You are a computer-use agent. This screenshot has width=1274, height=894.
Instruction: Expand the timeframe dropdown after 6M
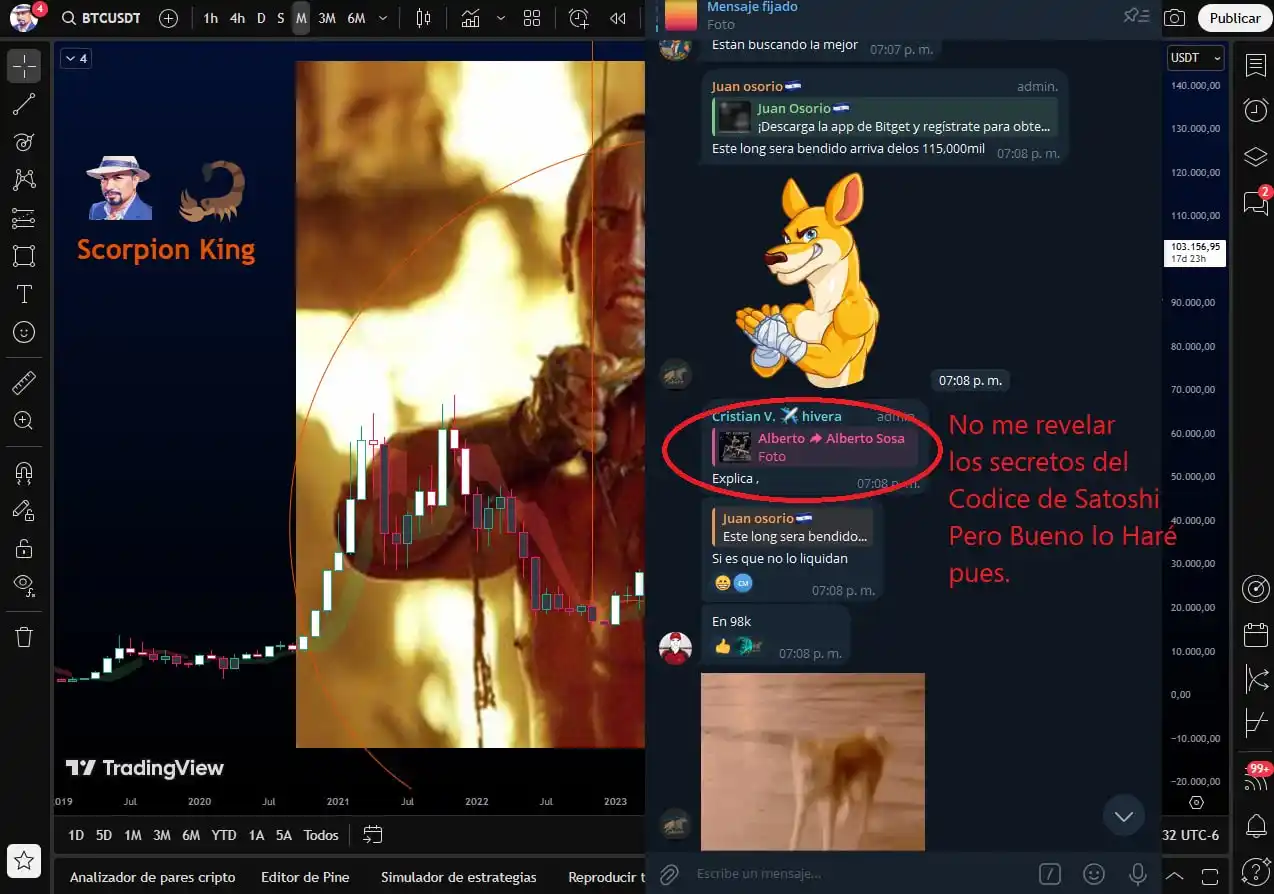coord(383,18)
